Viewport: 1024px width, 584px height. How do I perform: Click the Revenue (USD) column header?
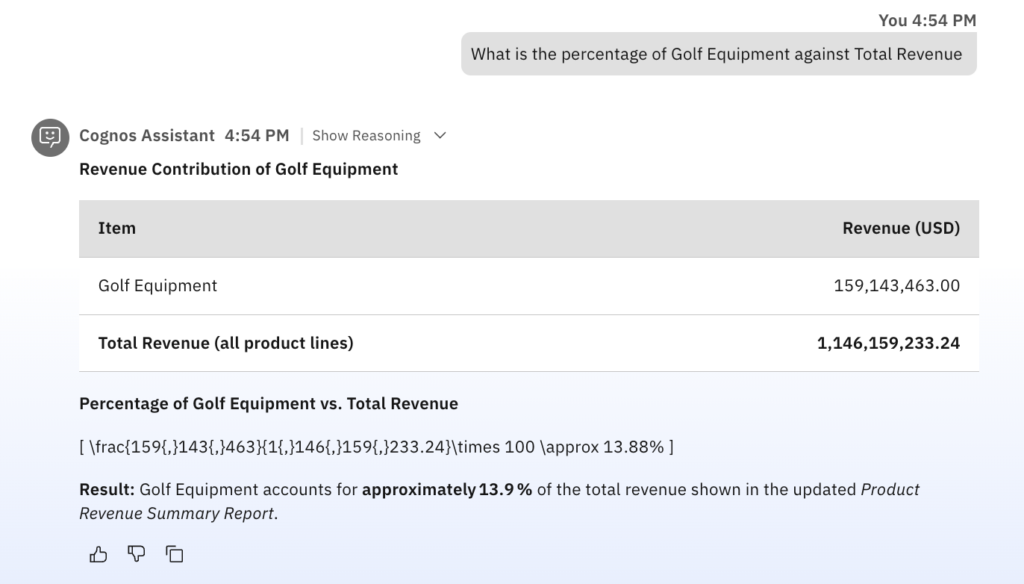coord(900,228)
